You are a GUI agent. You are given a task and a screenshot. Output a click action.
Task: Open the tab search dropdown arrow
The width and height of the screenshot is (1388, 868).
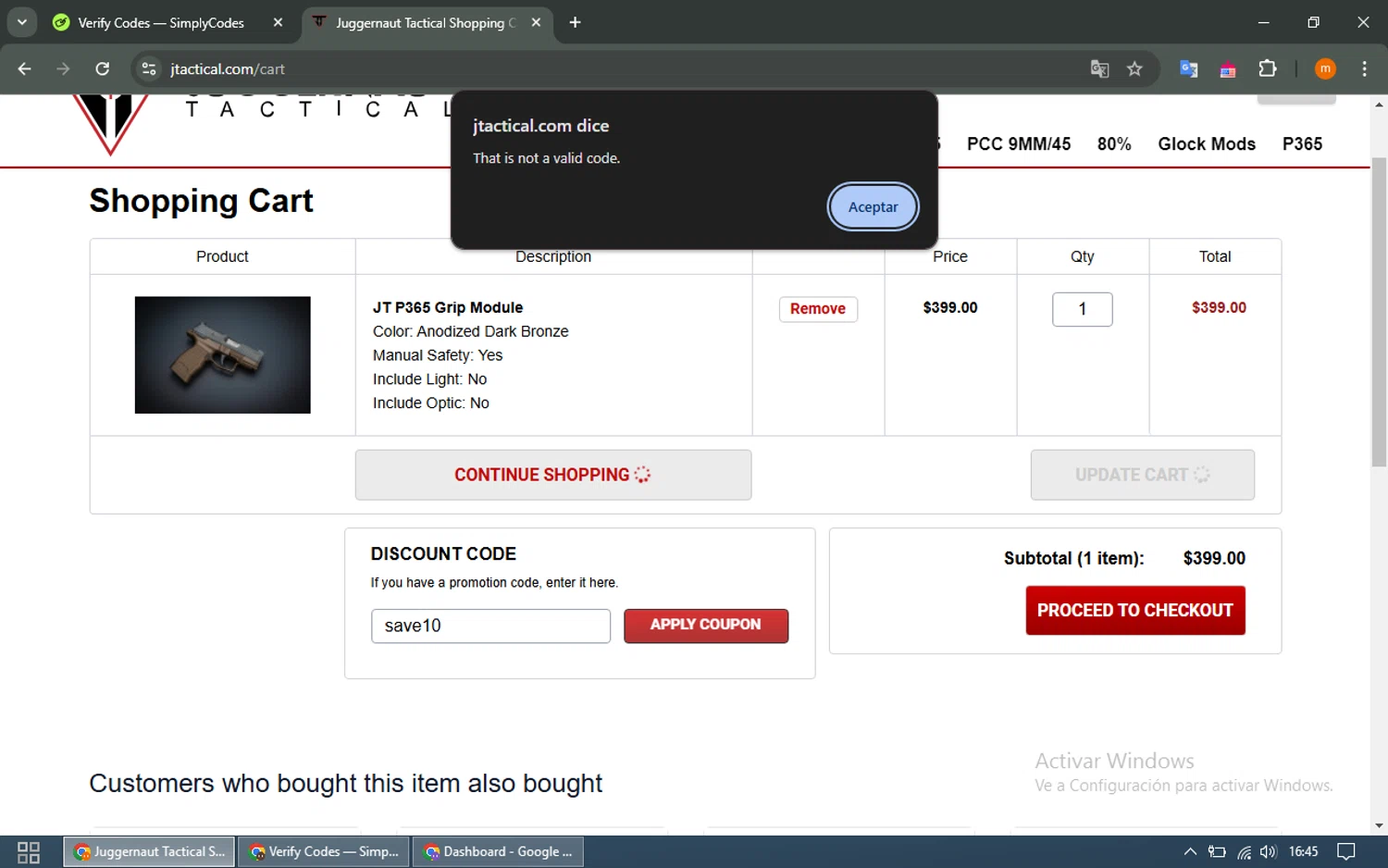click(21, 22)
